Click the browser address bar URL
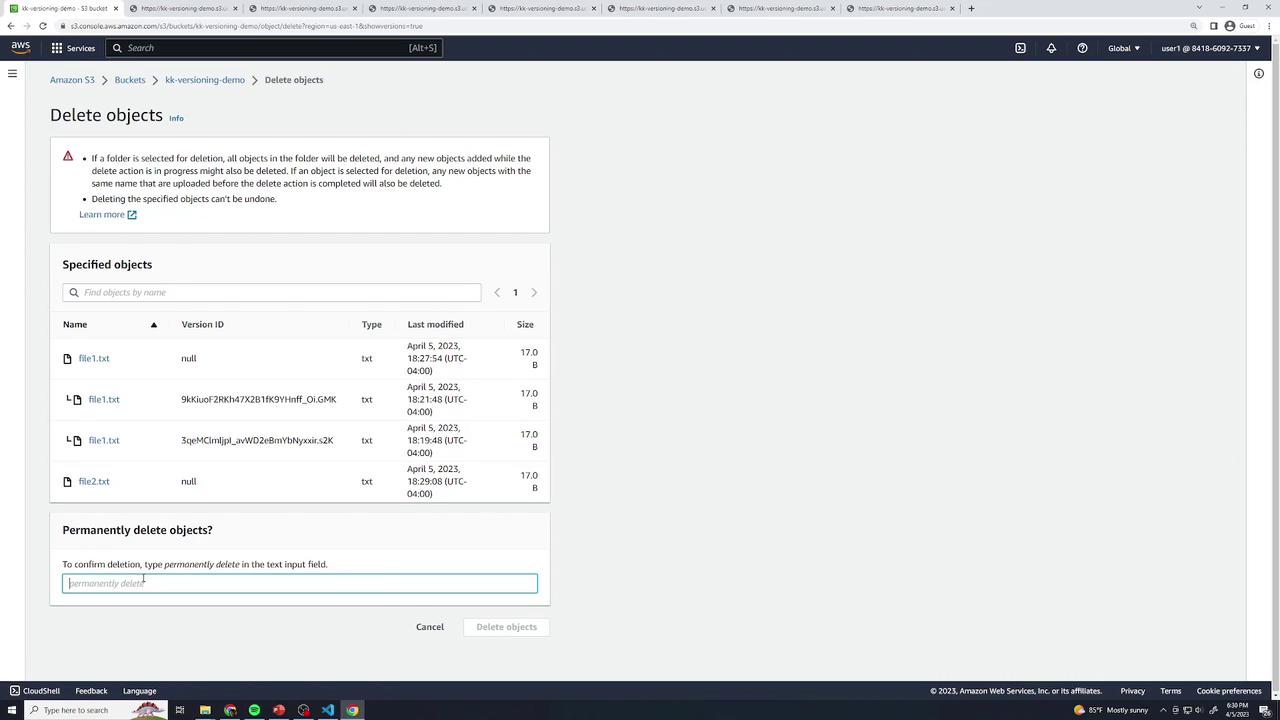Viewport: 1280px width, 720px height. [247, 26]
